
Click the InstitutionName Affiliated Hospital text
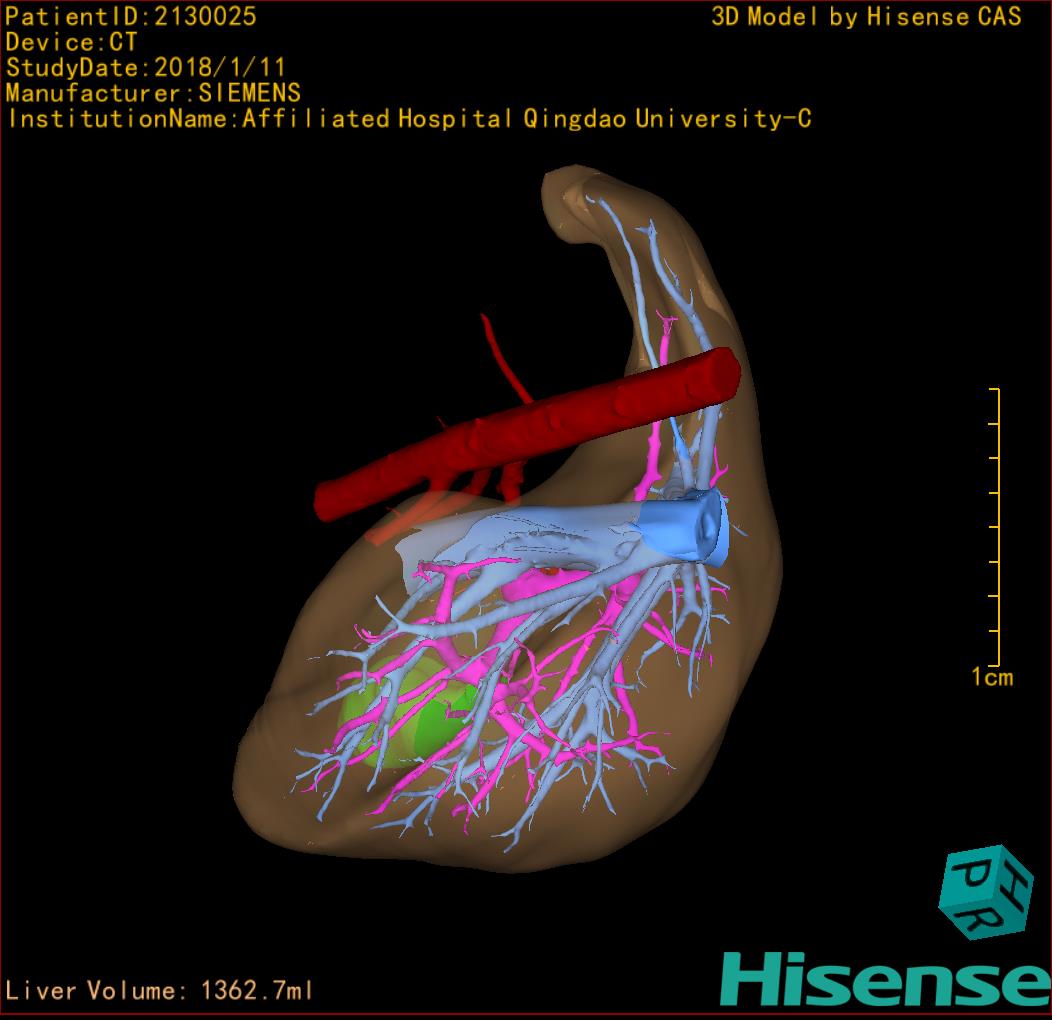pyautogui.click(x=409, y=119)
